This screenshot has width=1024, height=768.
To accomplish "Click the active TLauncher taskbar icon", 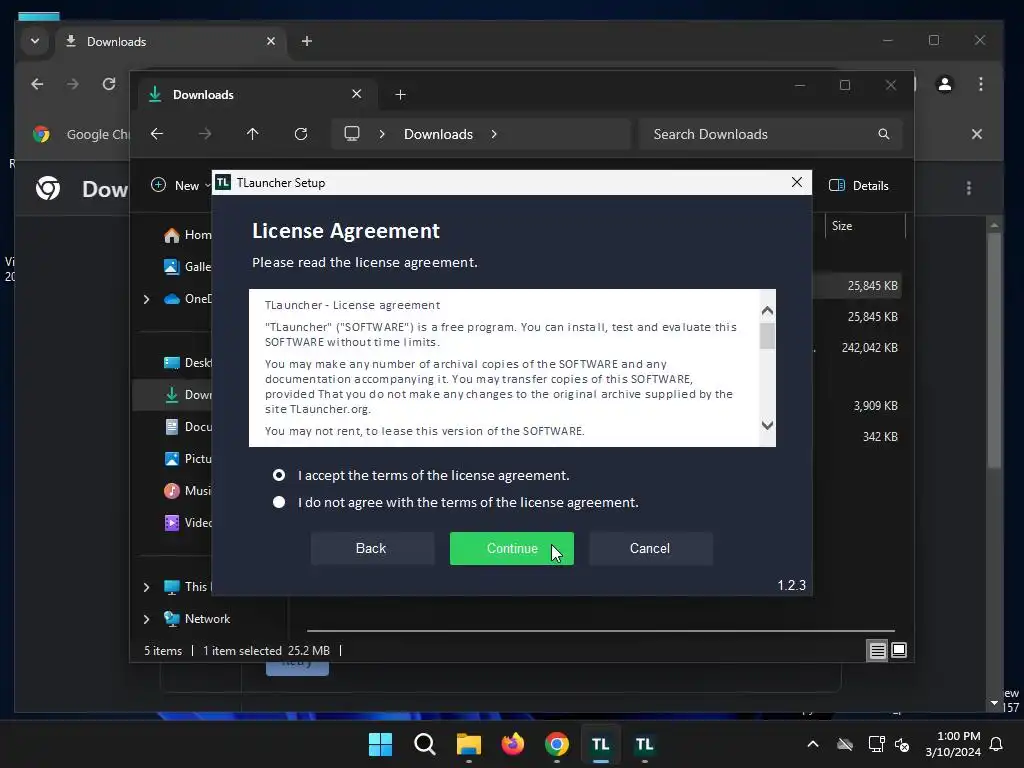I will click(x=601, y=744).
